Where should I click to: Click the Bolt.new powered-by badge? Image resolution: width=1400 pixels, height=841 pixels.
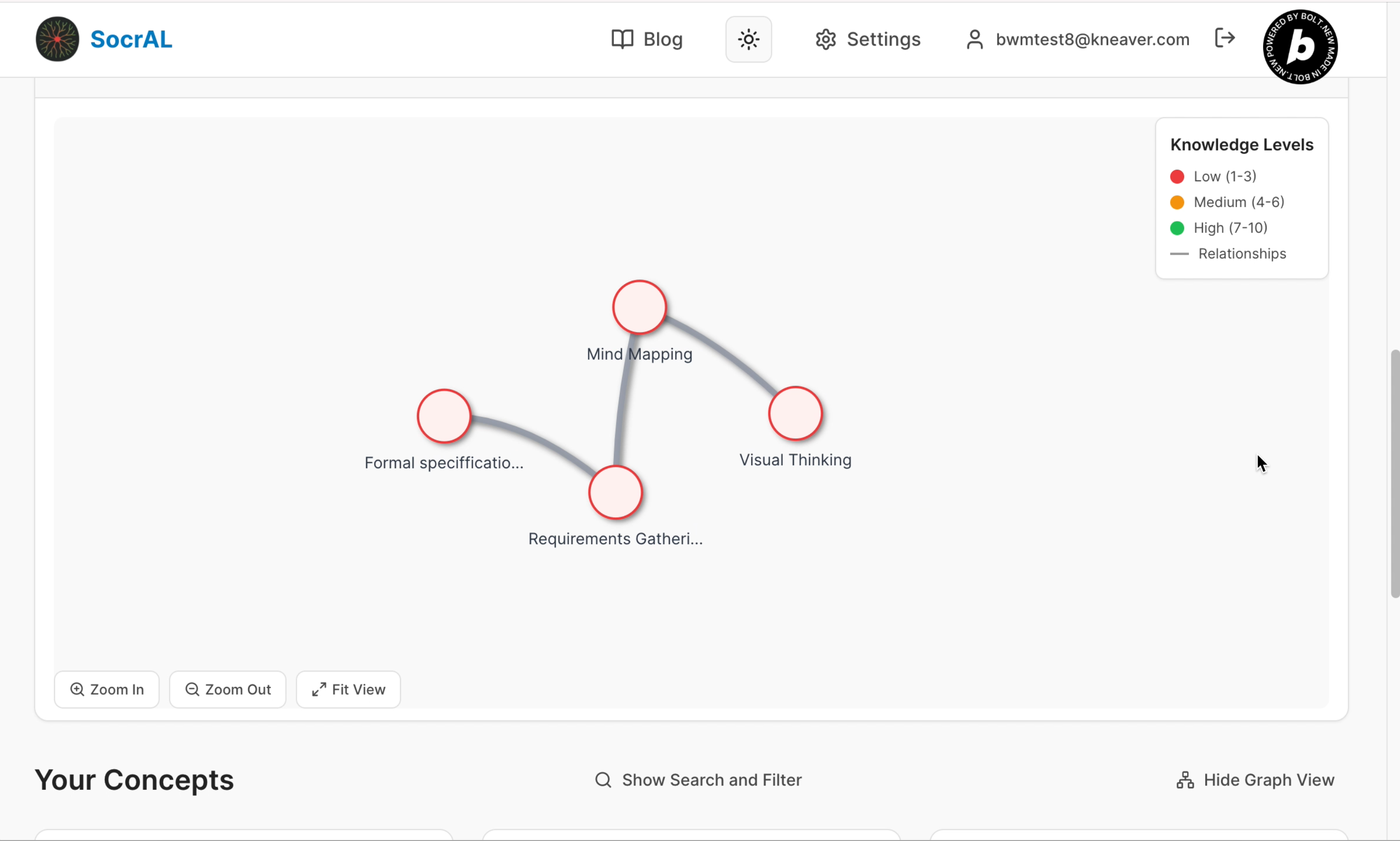[x=1300, y=46]
